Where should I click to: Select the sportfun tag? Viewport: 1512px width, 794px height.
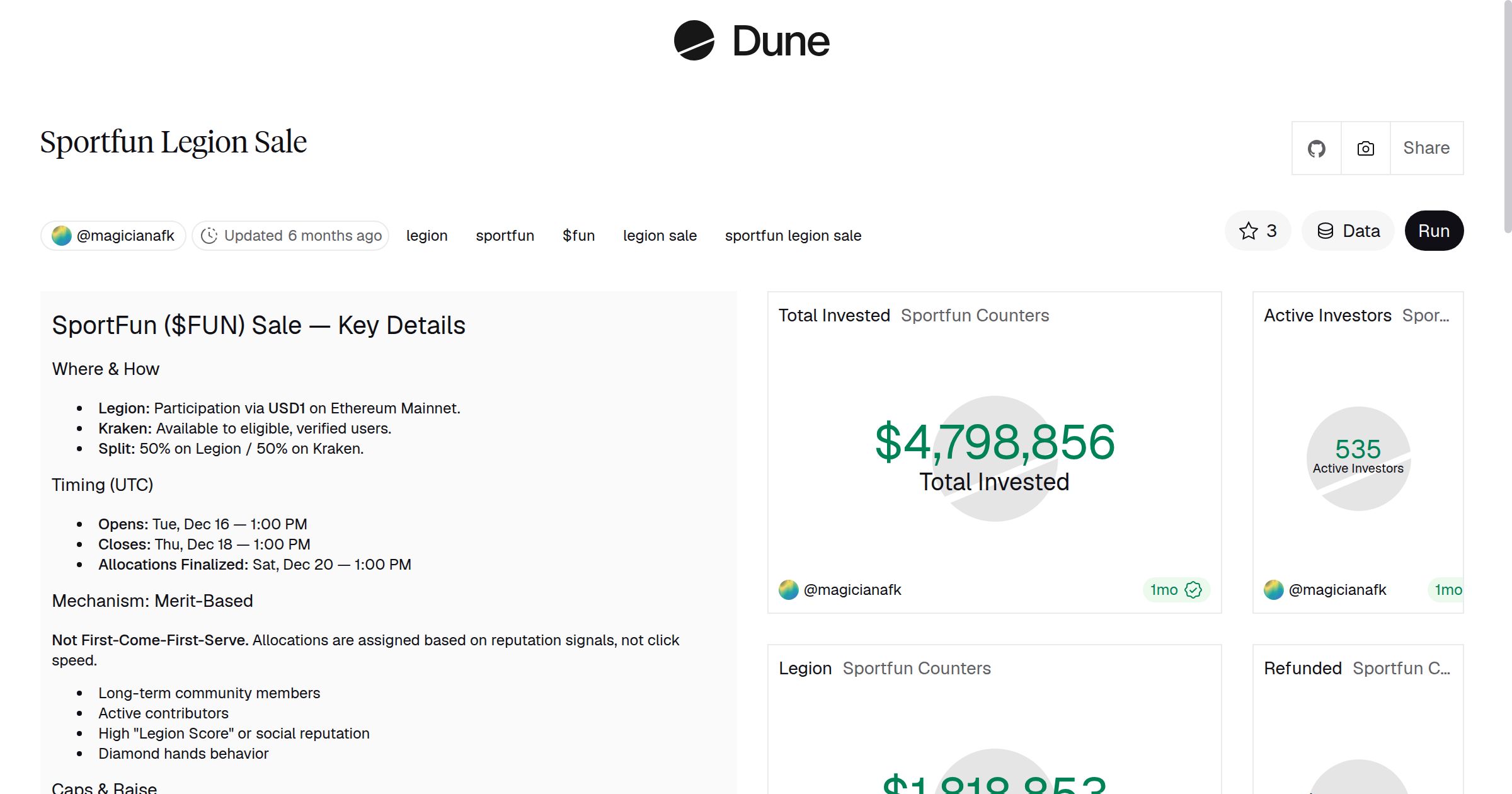coord(505,236)
